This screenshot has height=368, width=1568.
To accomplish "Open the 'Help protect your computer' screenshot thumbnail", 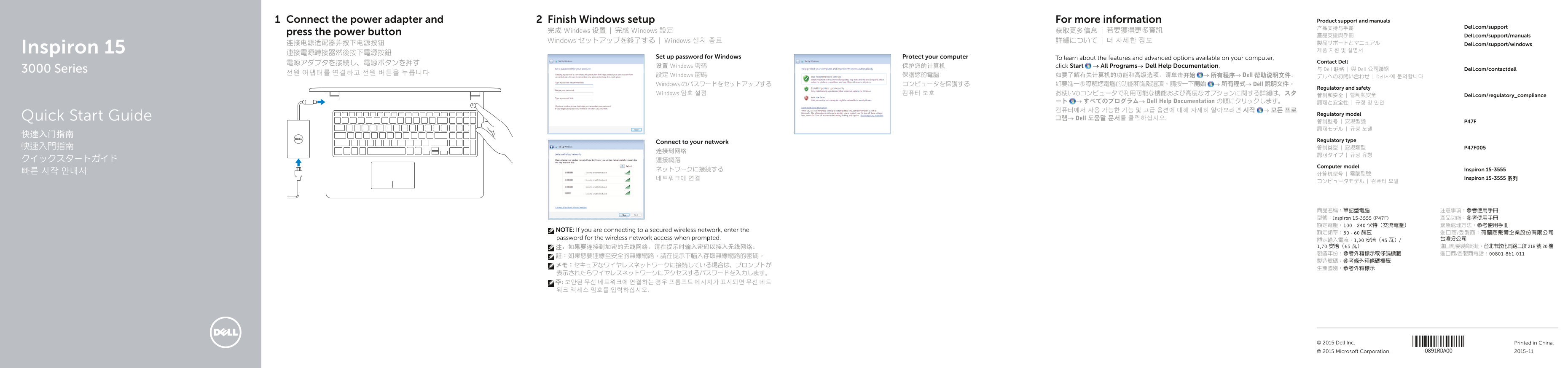I will coord(843,94).
